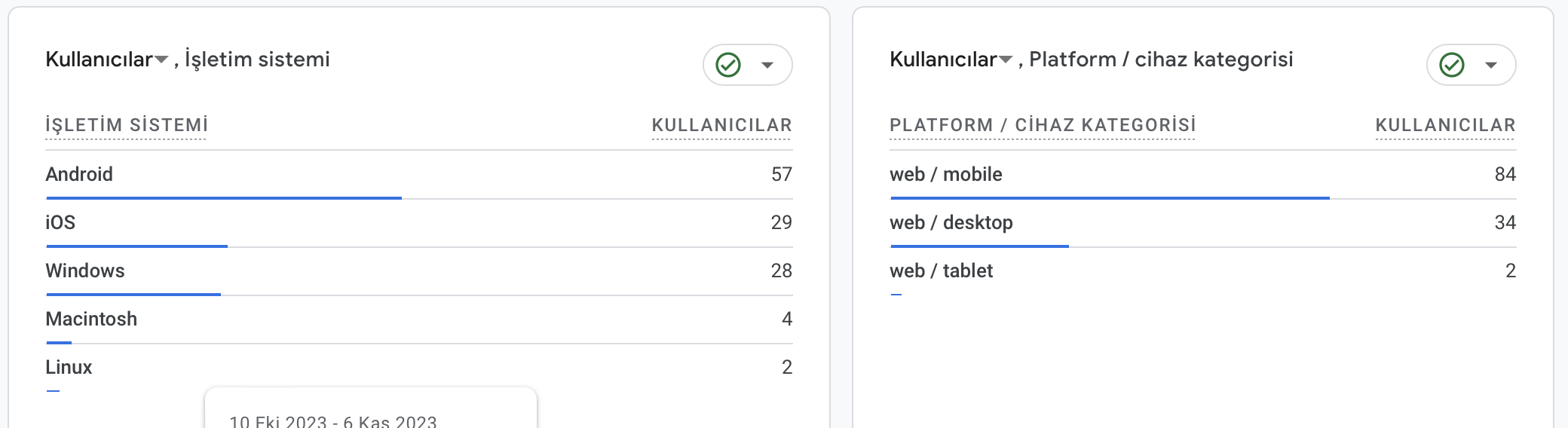Select the Windows row

click(419, 271)
